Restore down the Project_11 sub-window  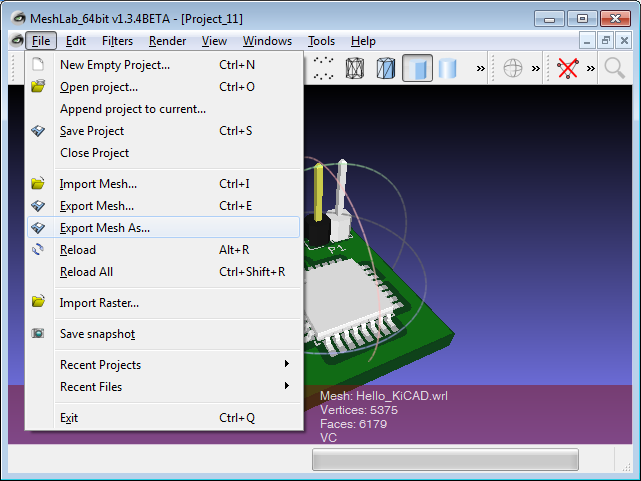pos(606,41)
